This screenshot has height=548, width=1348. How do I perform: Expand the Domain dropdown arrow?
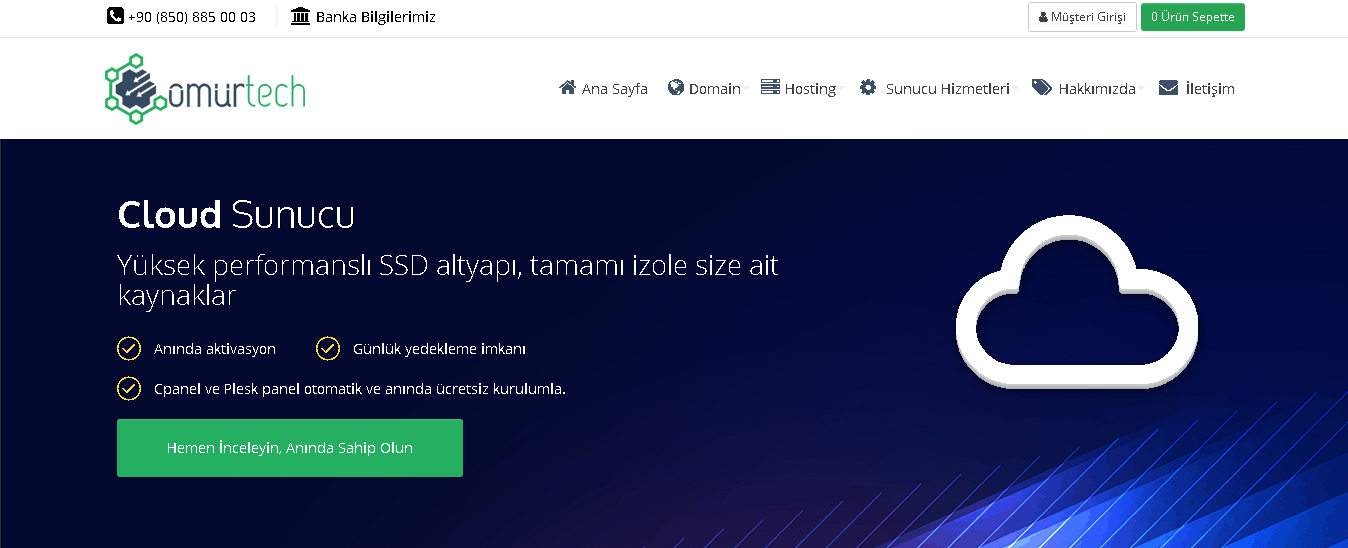click(746, 89)
